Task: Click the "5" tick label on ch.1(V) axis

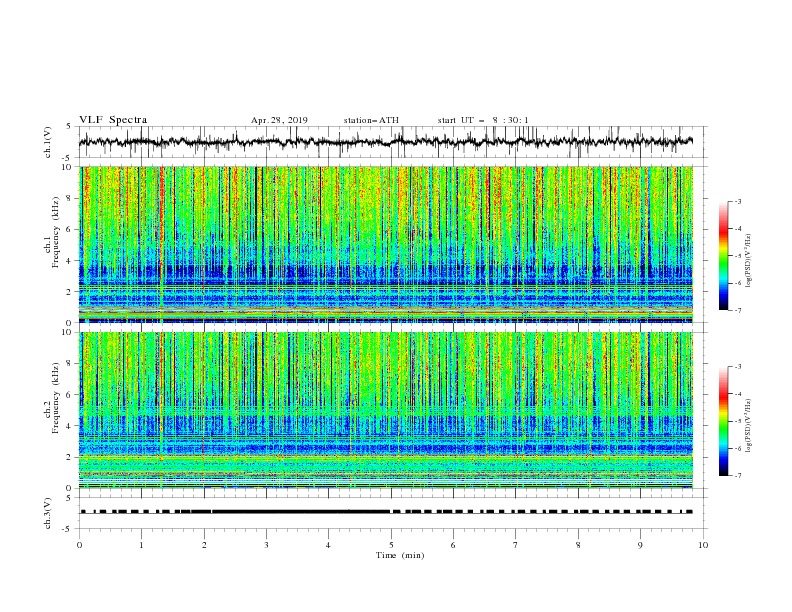Action: [69, 126]
